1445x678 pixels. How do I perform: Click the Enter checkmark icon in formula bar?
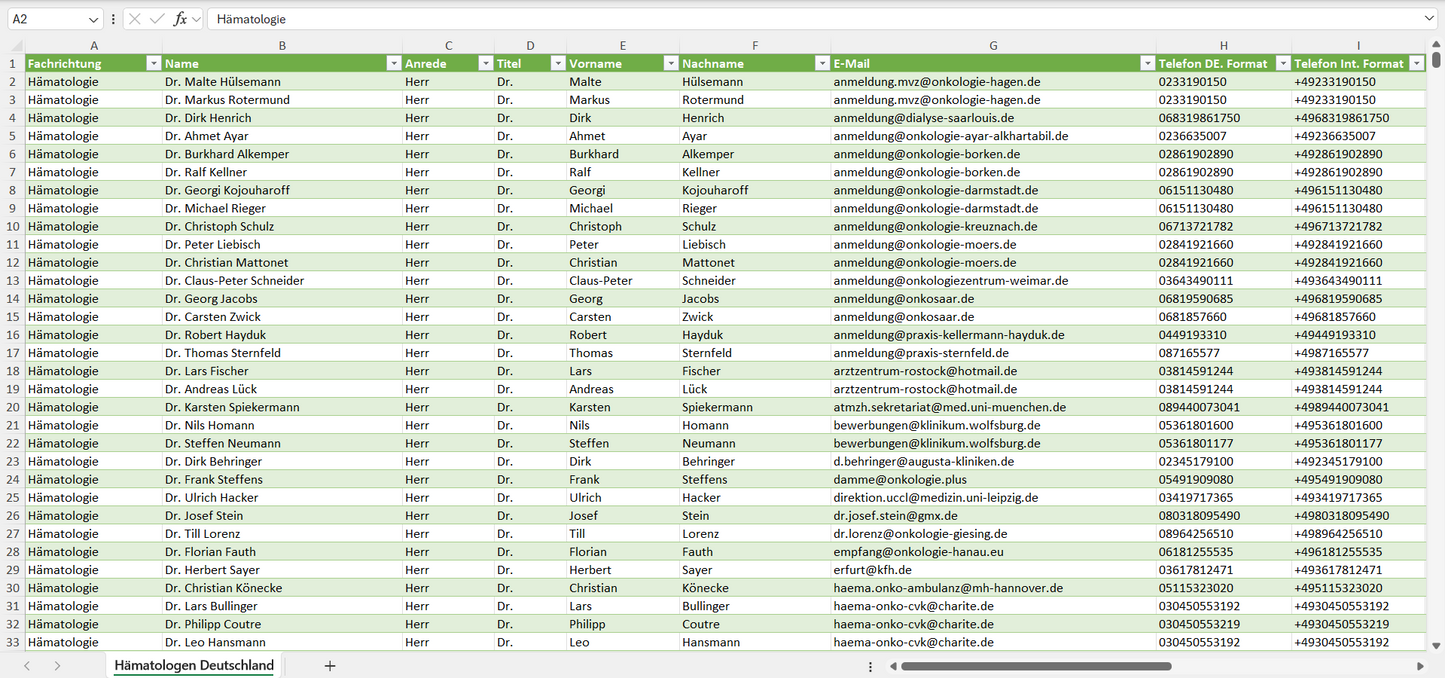(x=157, y=19)
